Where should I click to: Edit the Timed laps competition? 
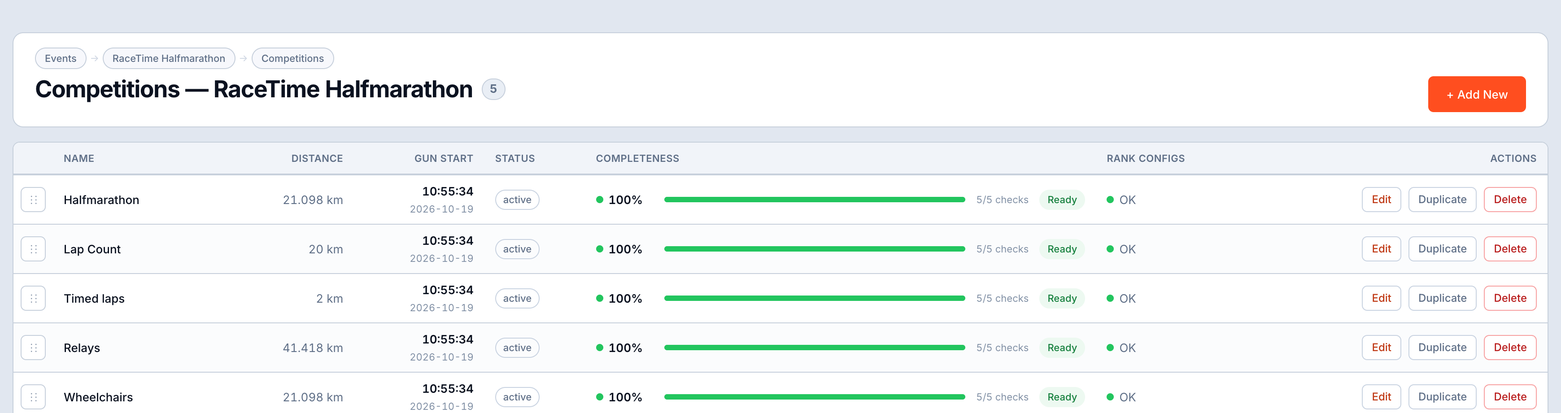click(x=1381, y=298)
